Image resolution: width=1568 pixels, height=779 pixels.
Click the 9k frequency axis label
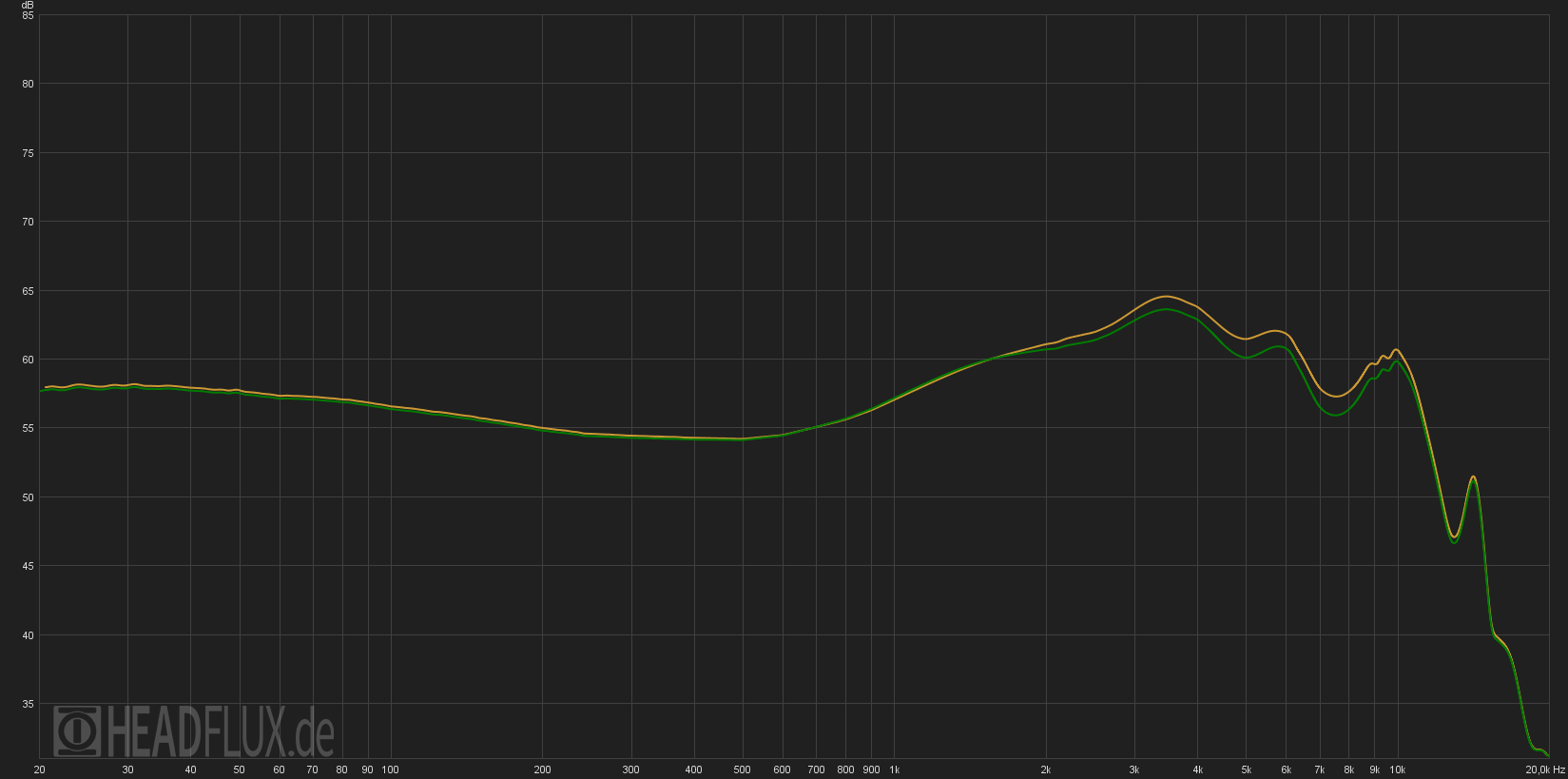(1375, 769)
